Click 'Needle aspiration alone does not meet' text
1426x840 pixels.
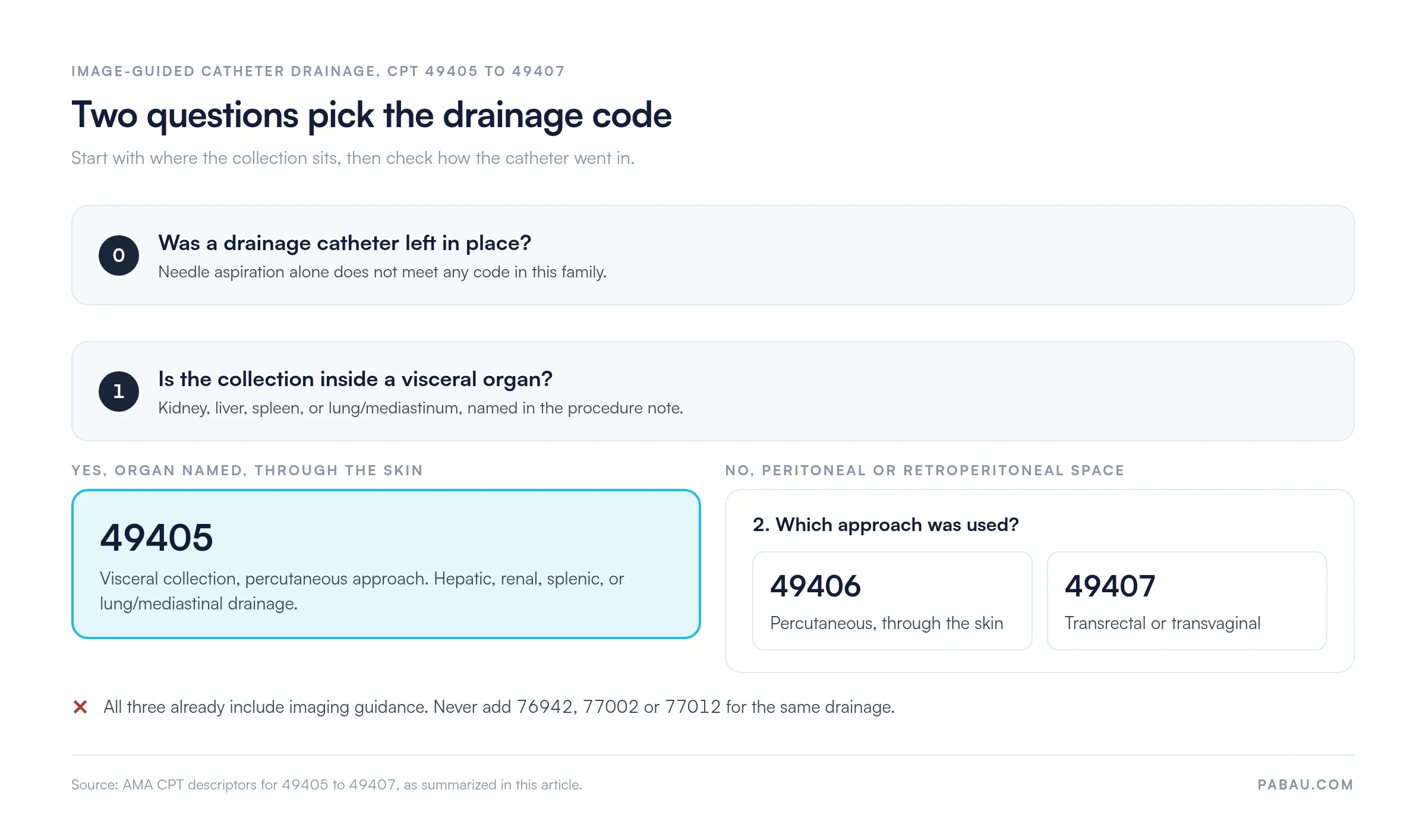pos(382,272)
